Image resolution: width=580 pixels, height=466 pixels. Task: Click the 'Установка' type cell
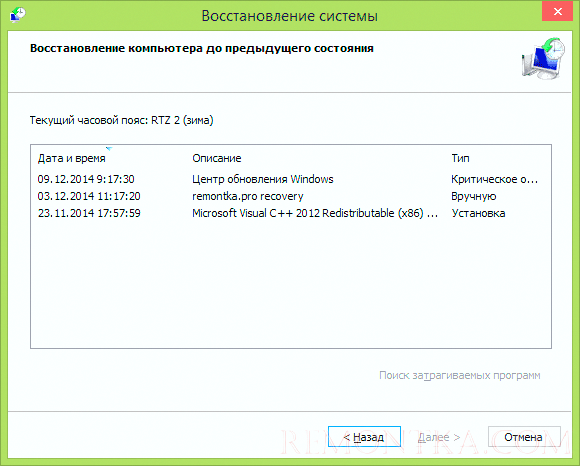coord(478,213)
